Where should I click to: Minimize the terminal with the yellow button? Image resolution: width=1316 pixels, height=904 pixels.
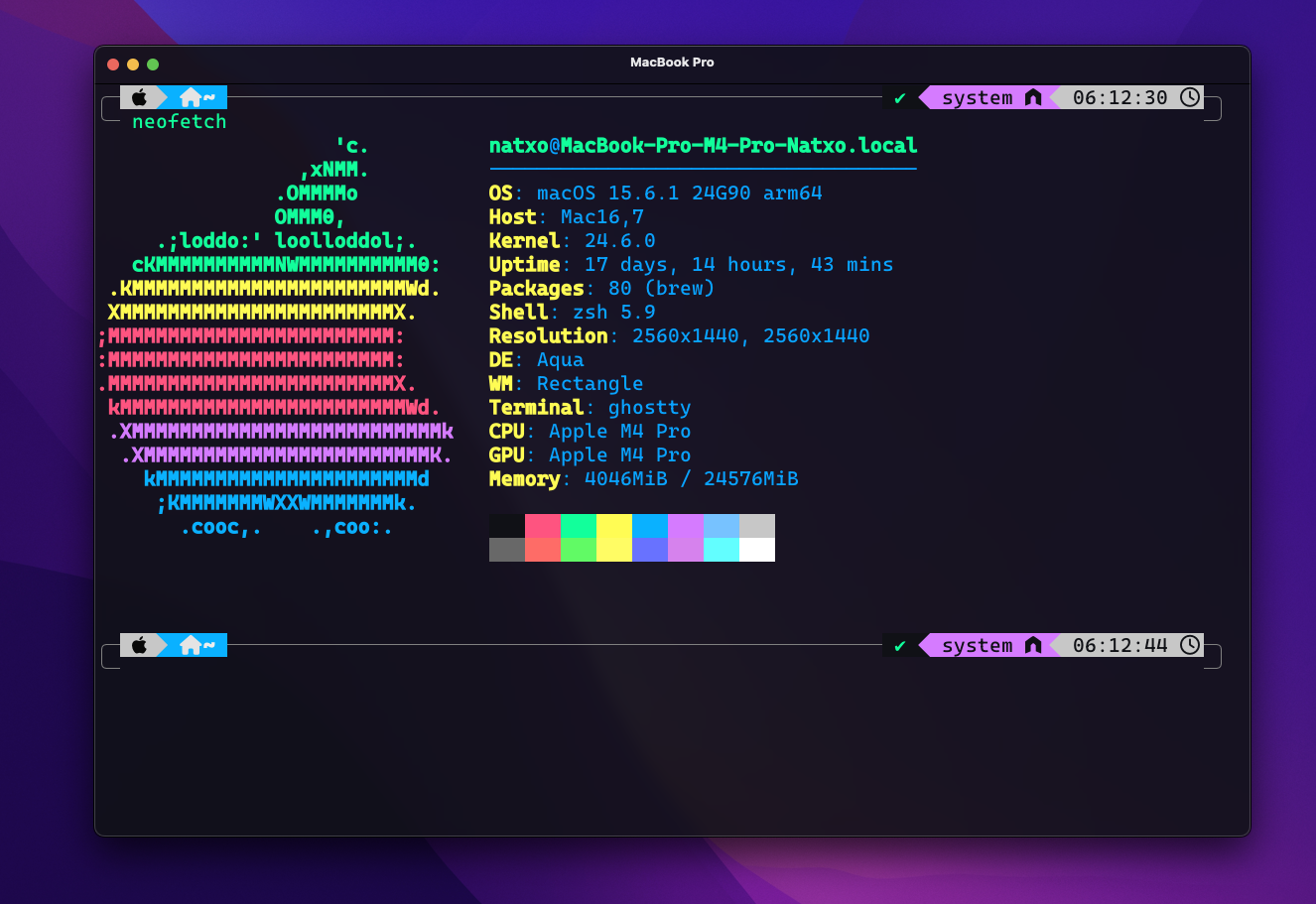click(x=133, y=65)
